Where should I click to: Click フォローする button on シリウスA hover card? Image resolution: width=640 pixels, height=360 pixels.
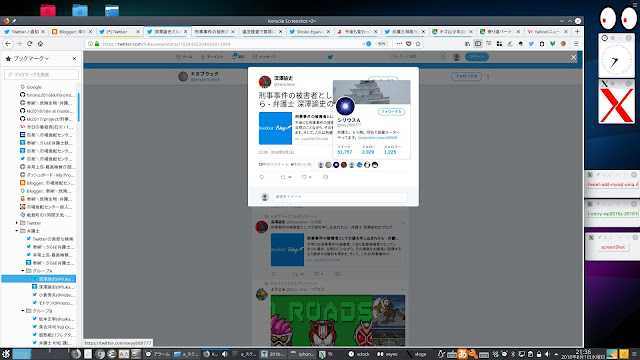[391, 111]
